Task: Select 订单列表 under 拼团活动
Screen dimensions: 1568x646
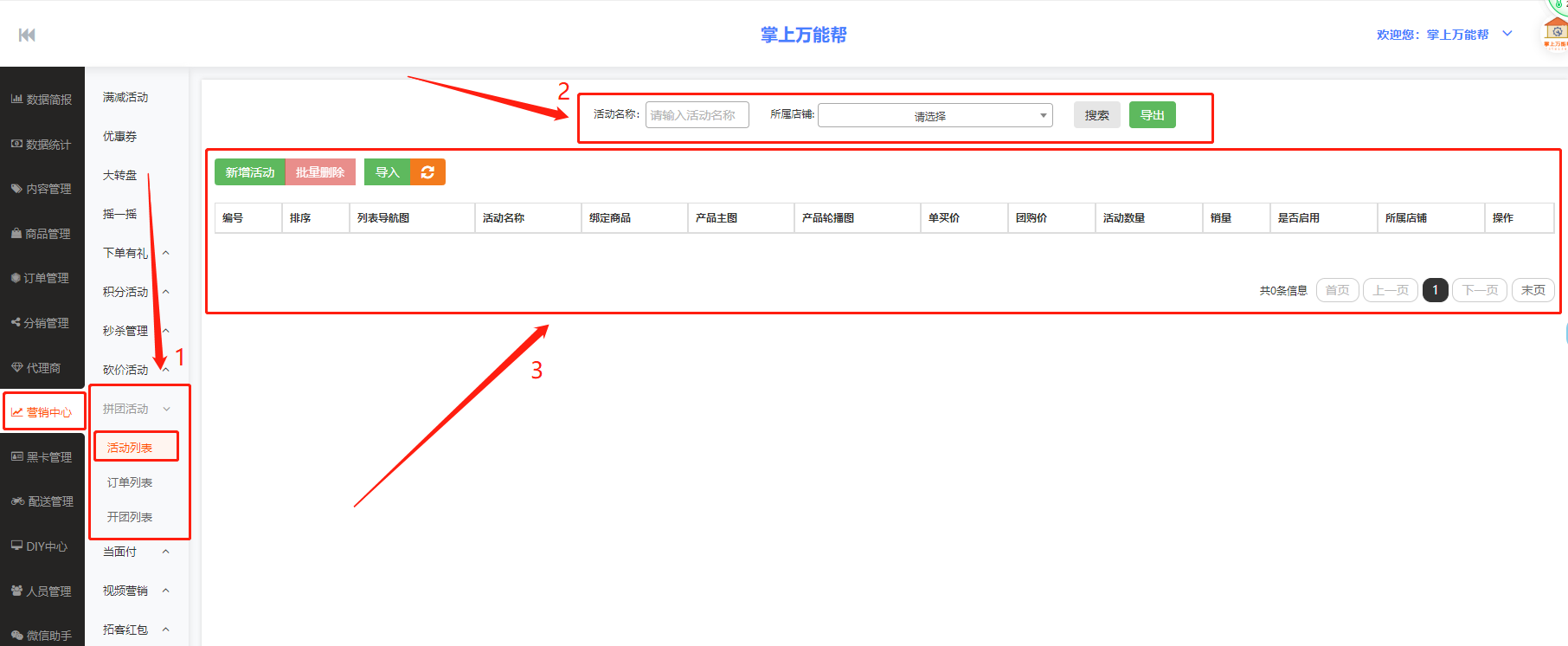Action: (130, 482)
